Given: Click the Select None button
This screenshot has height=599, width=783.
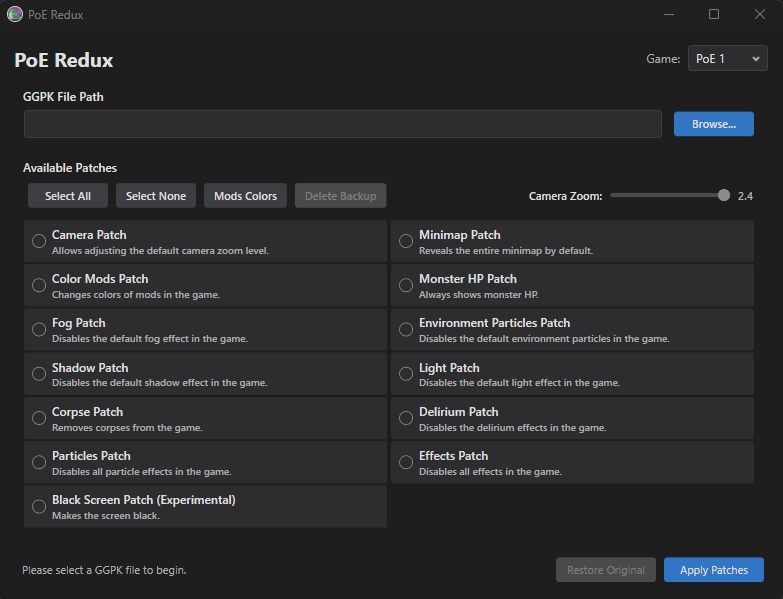Looking at the screenshot, I should [156, 196].
